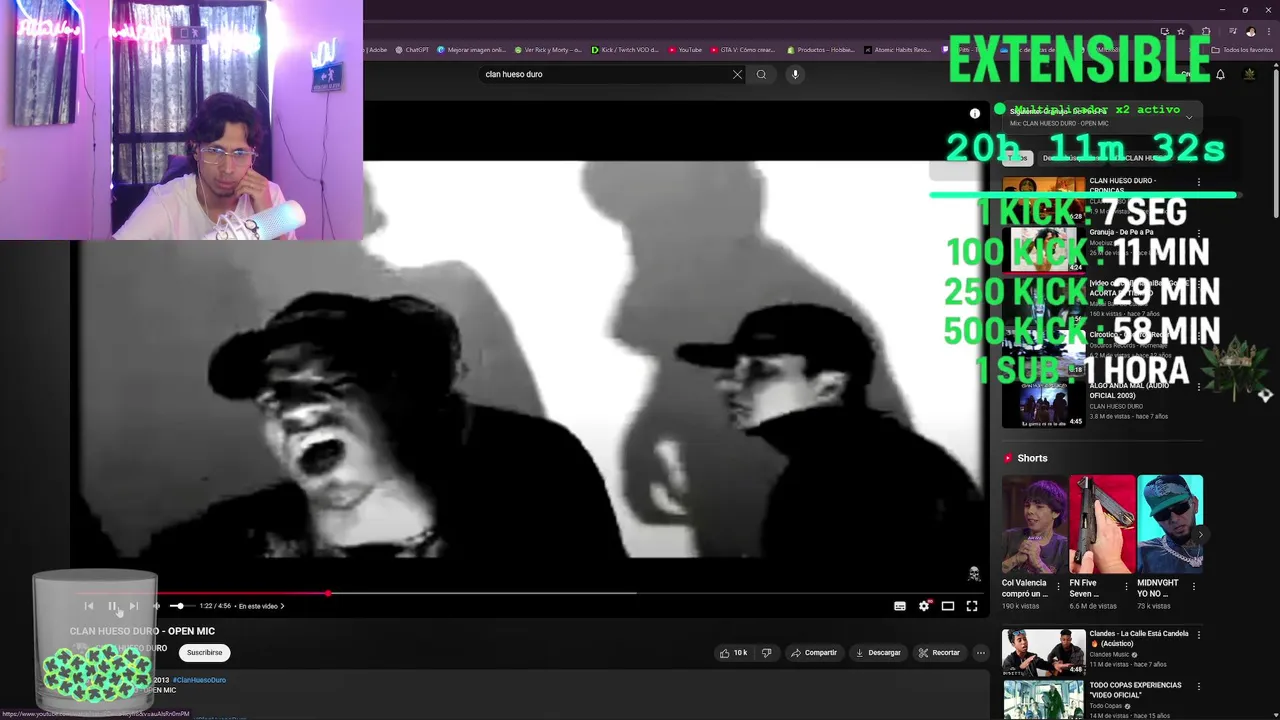Viewport: 1280px width, 720px height.
Task: Click the Descargar download button
Action: pyautogui.click(x=878, y=653)
